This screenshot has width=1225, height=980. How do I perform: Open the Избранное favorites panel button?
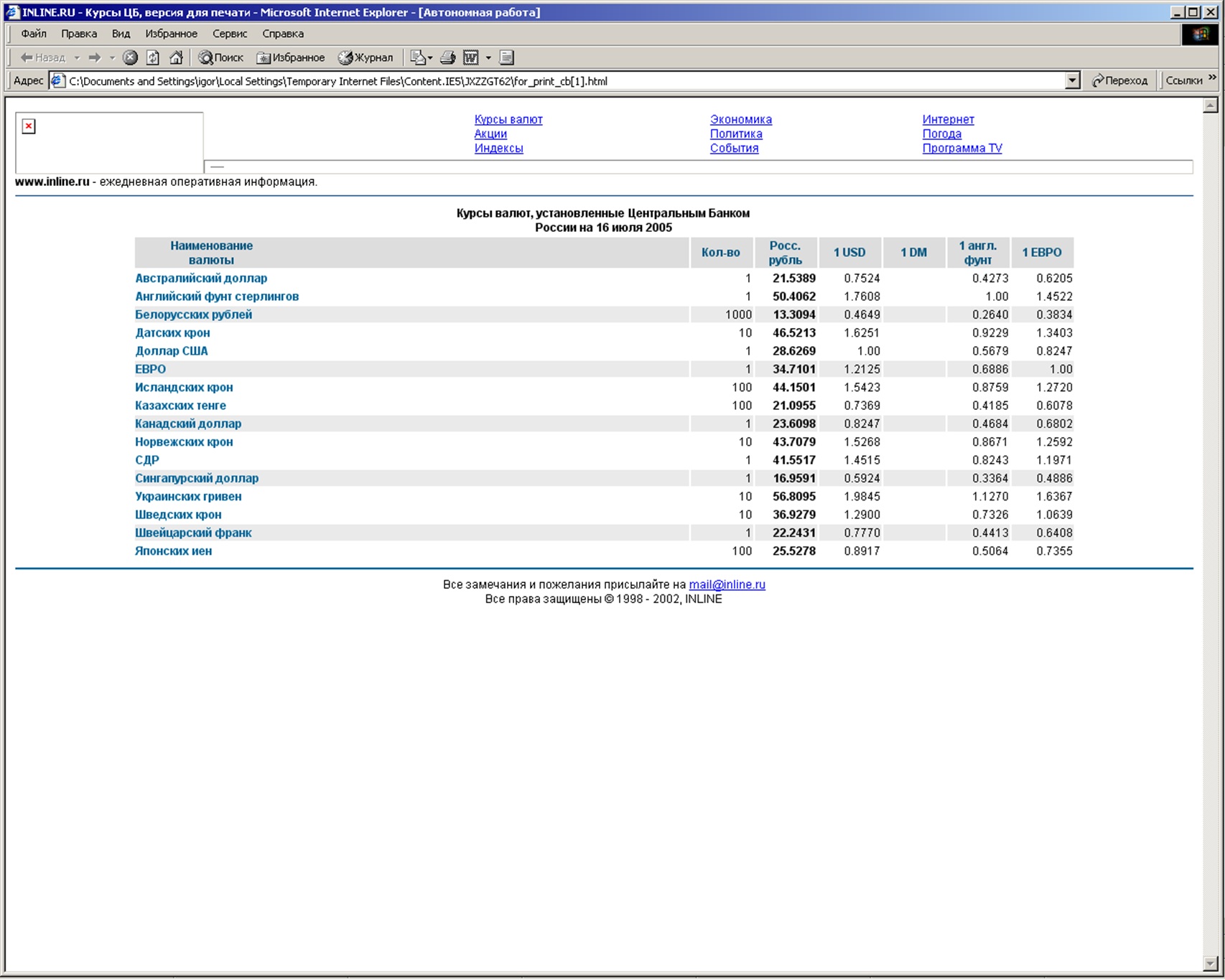(291, 57)
